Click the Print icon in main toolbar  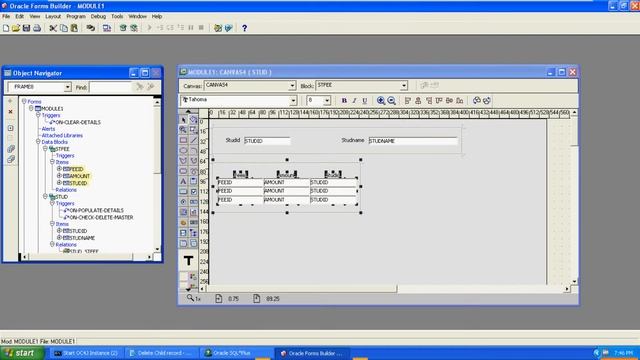tap(37, 28)
